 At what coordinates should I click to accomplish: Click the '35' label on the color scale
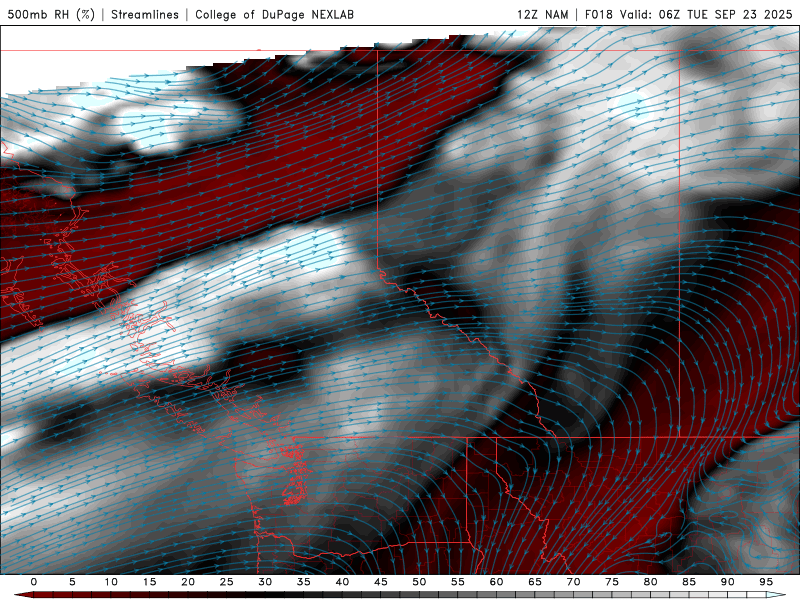pos(303,582)
